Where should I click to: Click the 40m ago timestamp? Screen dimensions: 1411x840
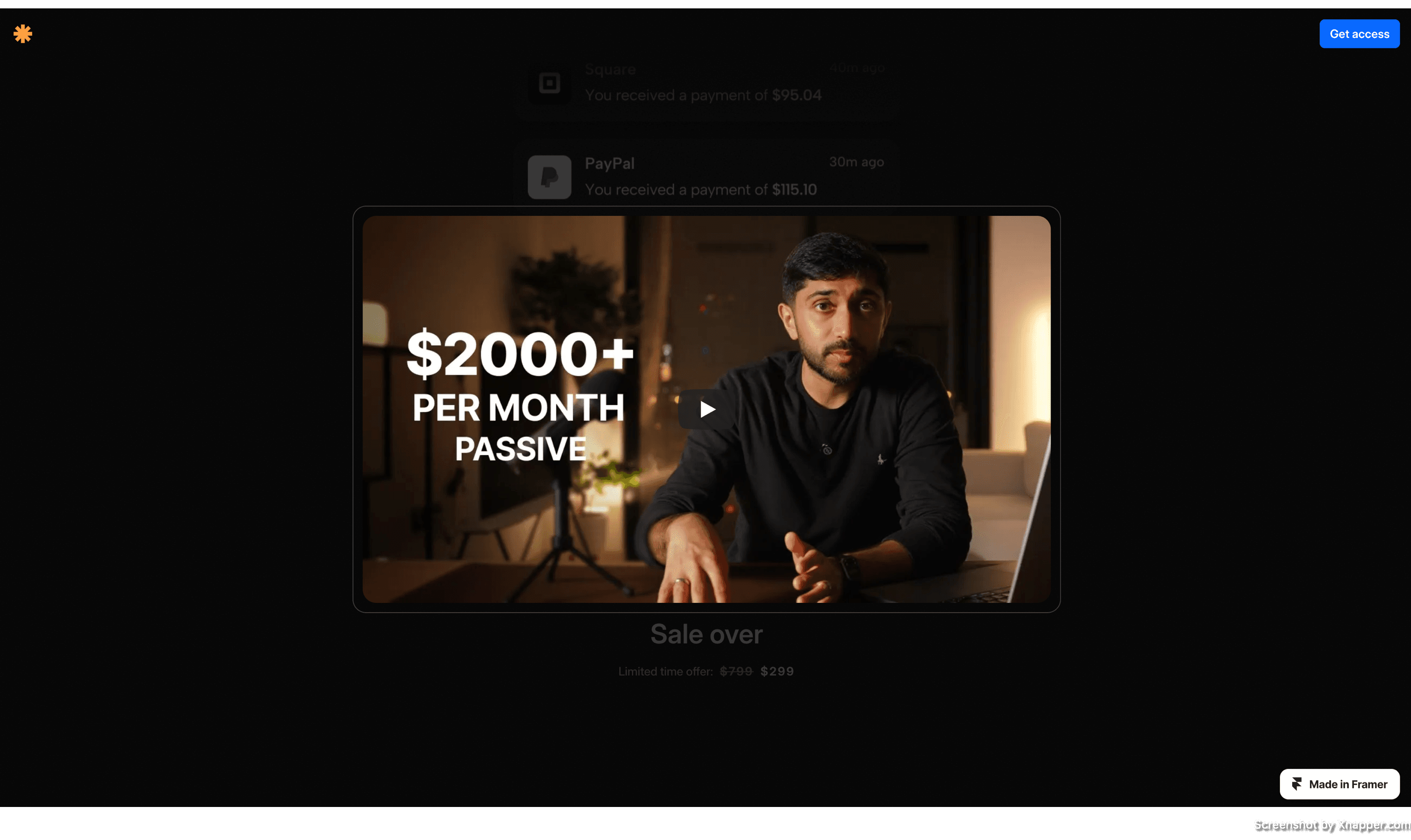tap(856, 68)
